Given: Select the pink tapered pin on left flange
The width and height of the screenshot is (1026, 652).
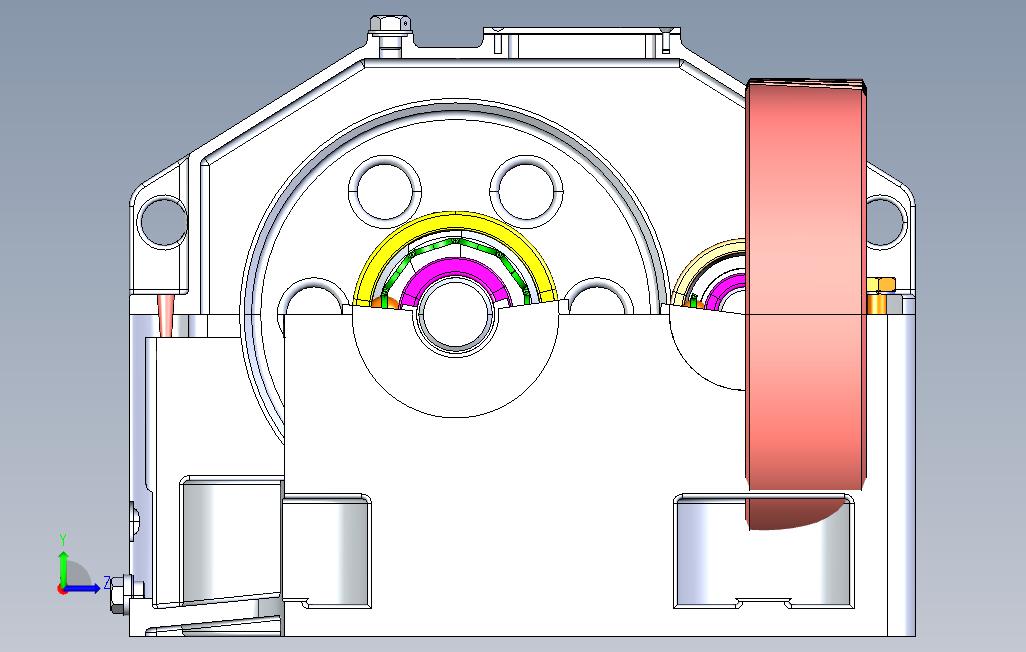Looking at the screenshot, I should (166, 315).
